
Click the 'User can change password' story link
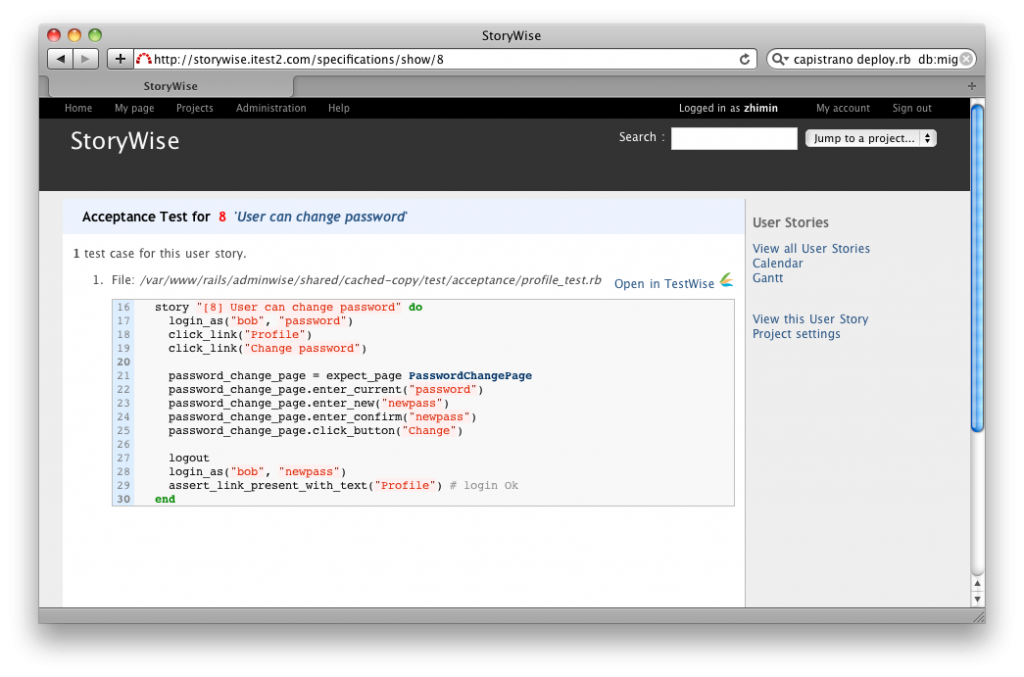(x=320, y=217)
